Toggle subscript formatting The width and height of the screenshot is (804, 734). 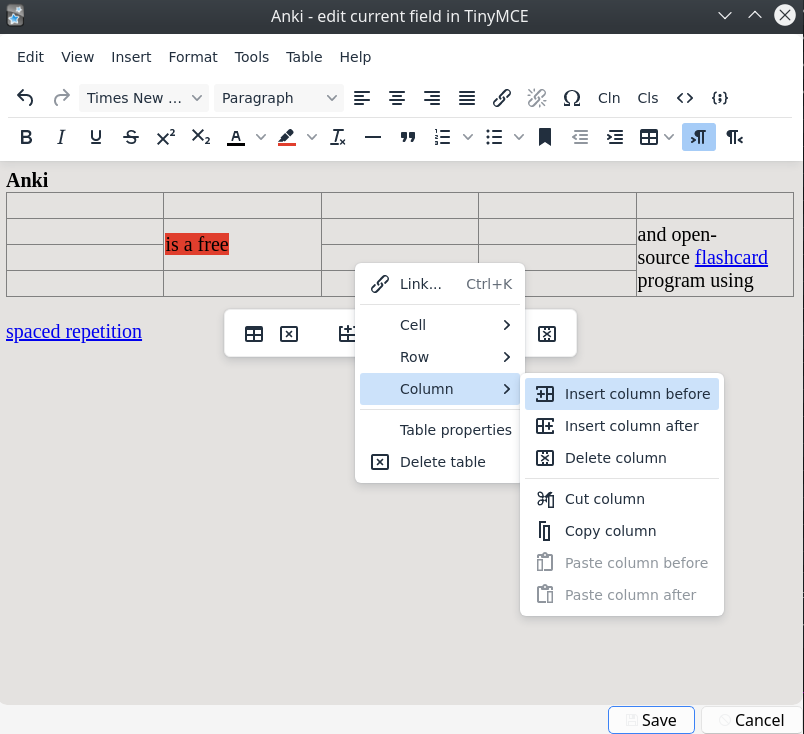point(200,137)
